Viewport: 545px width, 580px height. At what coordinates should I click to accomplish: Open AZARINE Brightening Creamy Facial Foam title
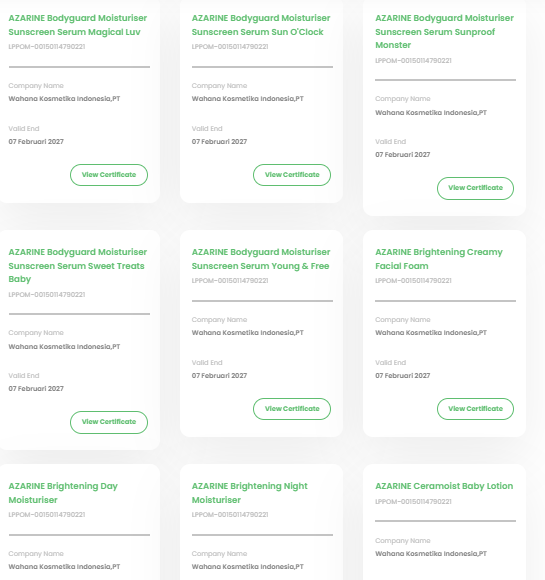pyautogui.click(x=439, y=259)
